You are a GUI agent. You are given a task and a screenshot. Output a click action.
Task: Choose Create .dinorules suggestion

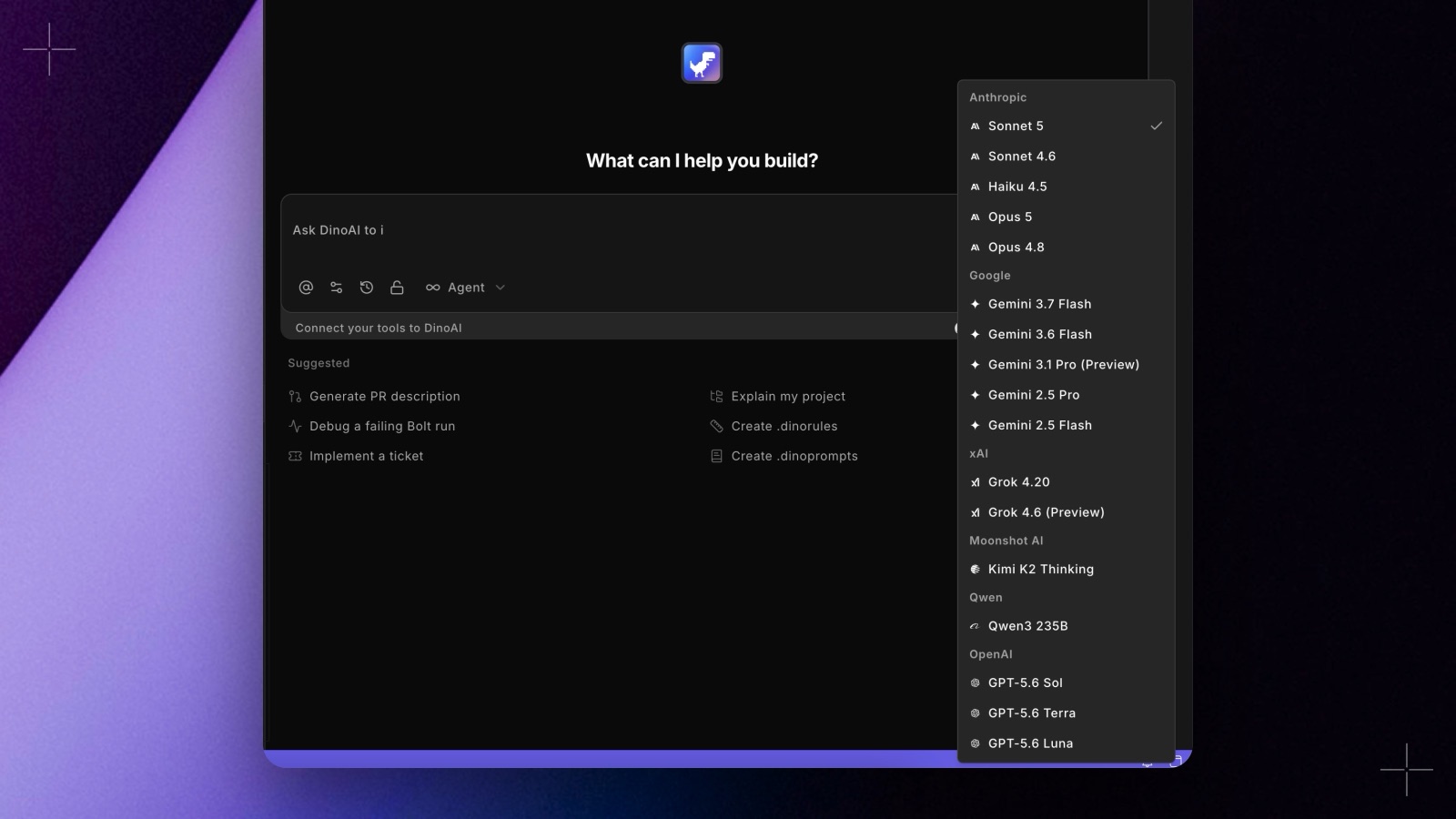click(773, 426)
